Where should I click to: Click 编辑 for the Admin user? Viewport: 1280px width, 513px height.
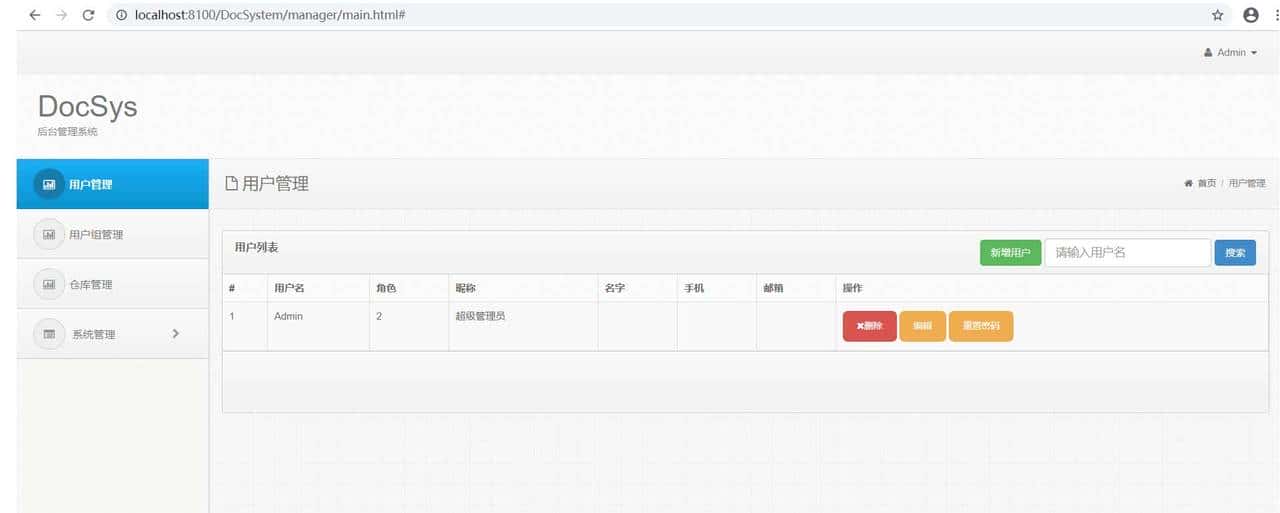point(922,326)
